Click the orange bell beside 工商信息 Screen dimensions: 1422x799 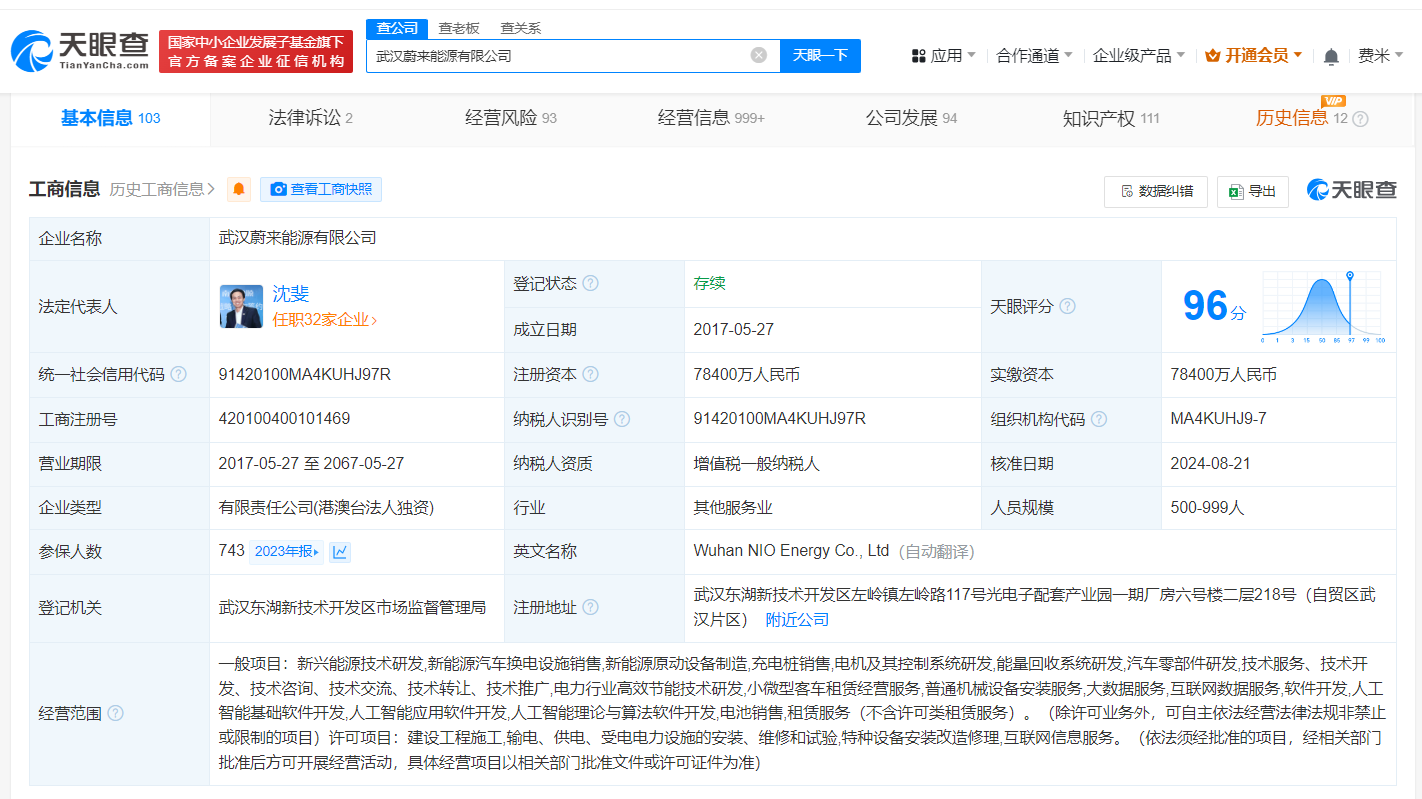coord(238,188)
